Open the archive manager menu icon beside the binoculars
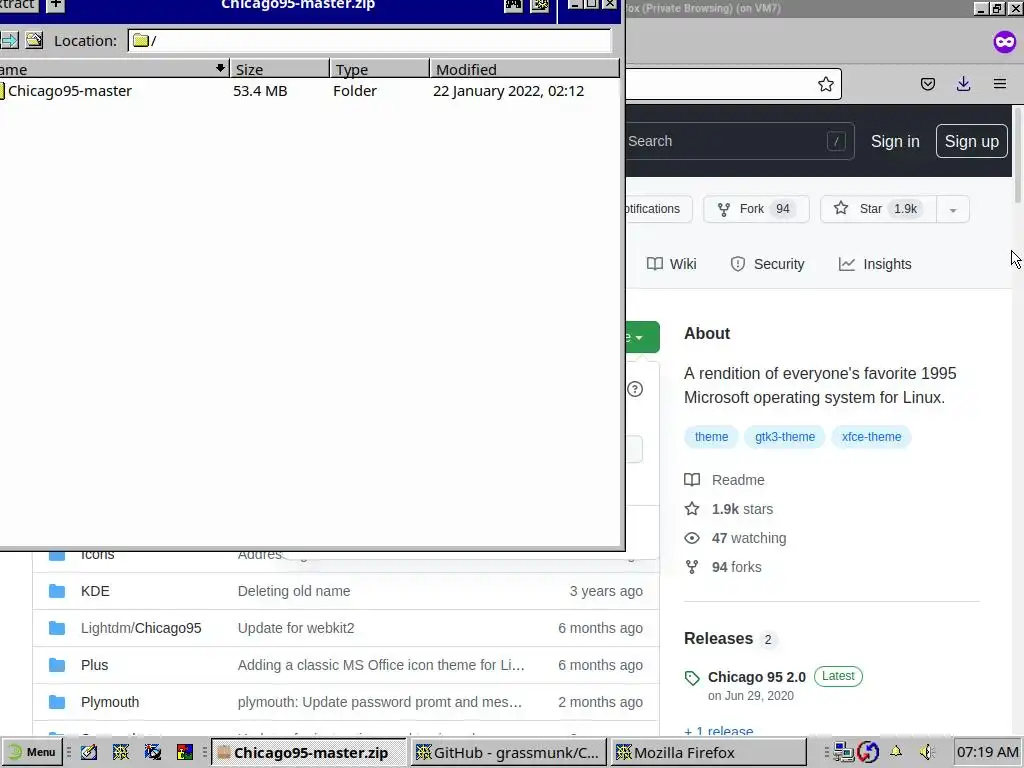1024x768 pixels. 540,5
